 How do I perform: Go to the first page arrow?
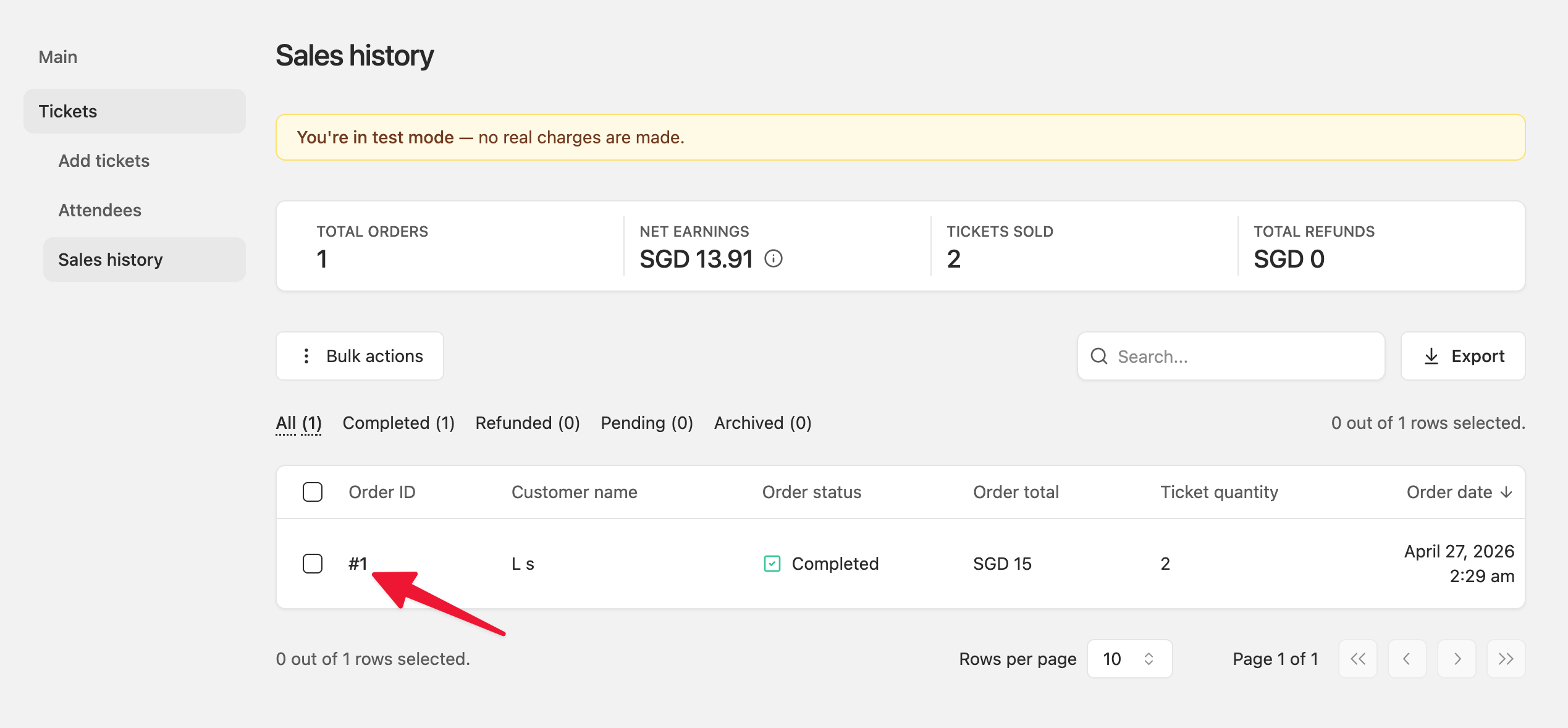point(1358,659)
